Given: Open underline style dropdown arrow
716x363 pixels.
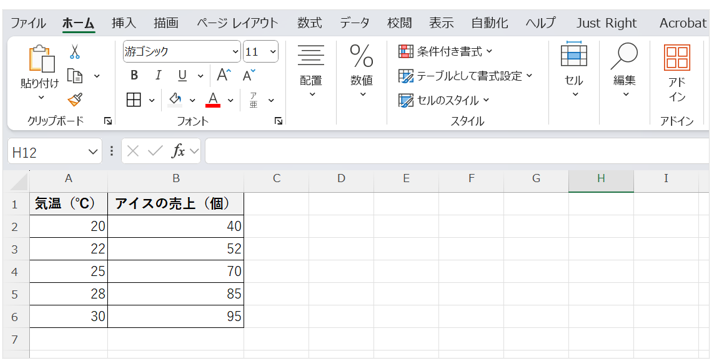Looking at the screenshot, I should tap(200, 76).
